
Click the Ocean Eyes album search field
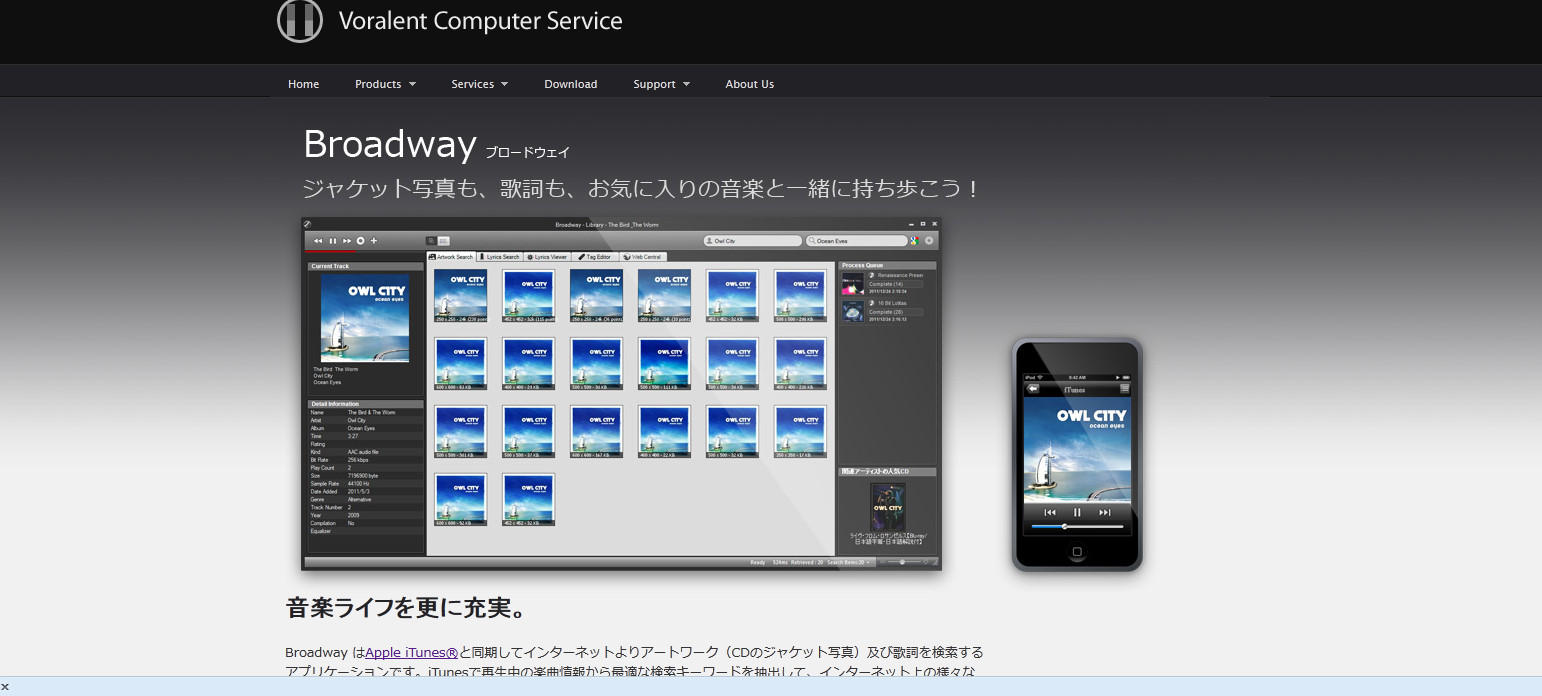[x=856, y=241]
